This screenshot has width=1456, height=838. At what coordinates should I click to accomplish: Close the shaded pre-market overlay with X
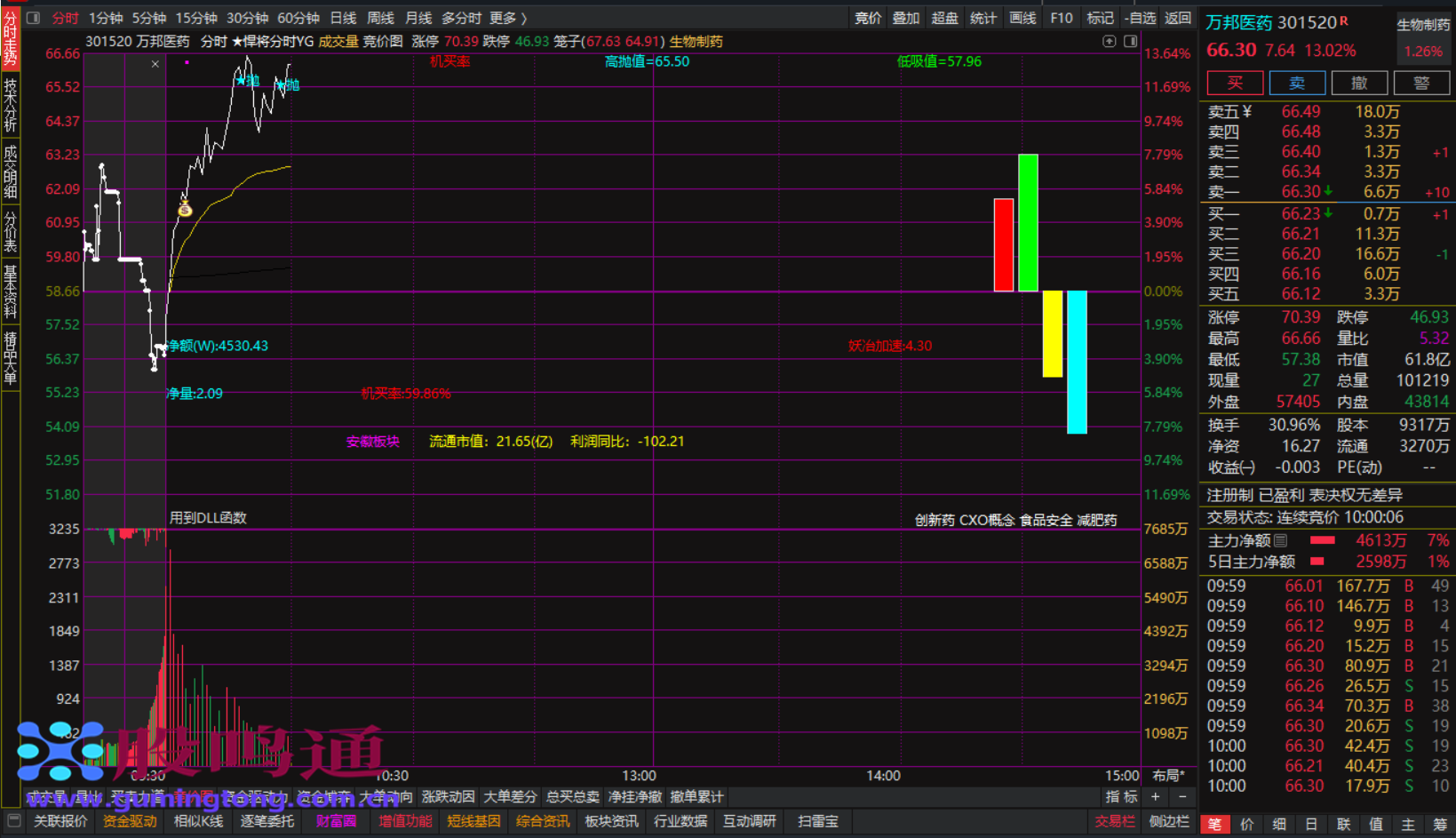pos(155,64)
